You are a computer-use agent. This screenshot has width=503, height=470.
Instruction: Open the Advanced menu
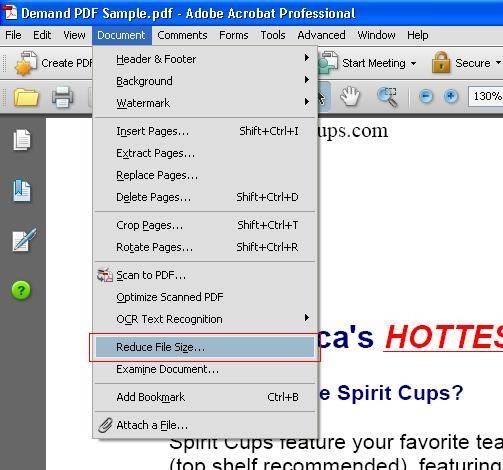321,35
